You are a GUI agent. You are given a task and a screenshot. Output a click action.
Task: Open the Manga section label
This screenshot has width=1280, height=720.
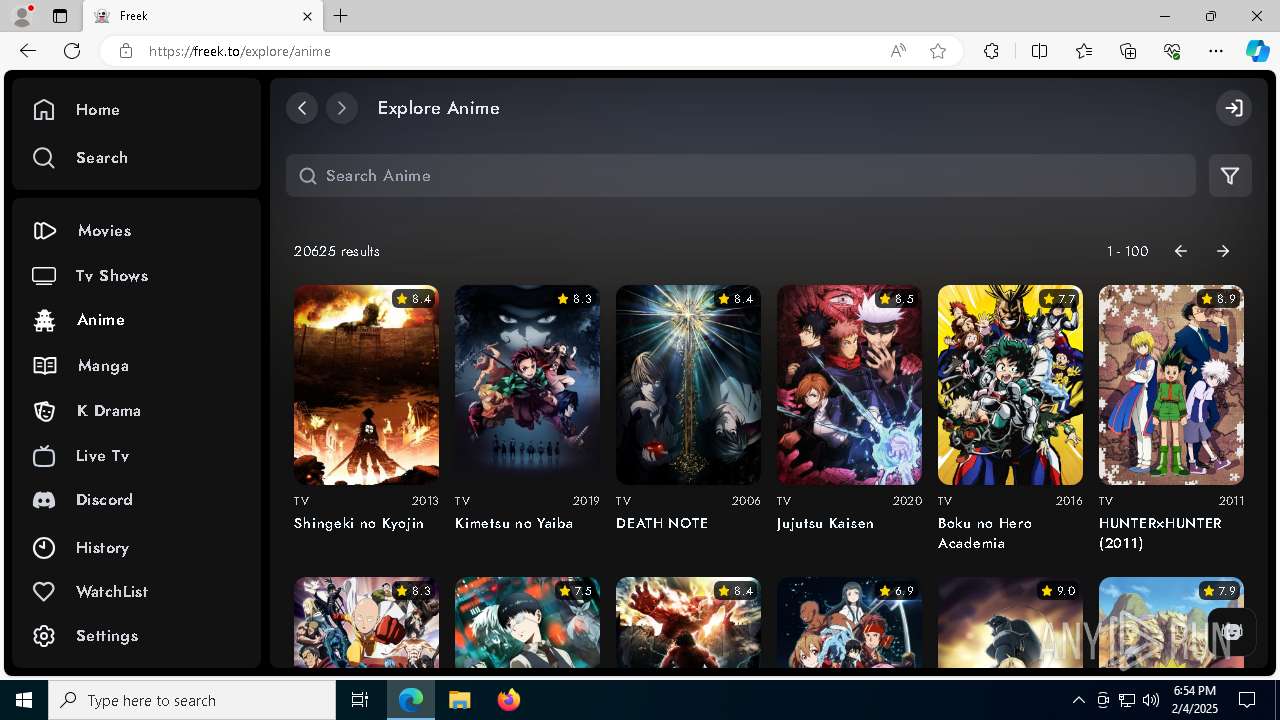coord(103,366)
